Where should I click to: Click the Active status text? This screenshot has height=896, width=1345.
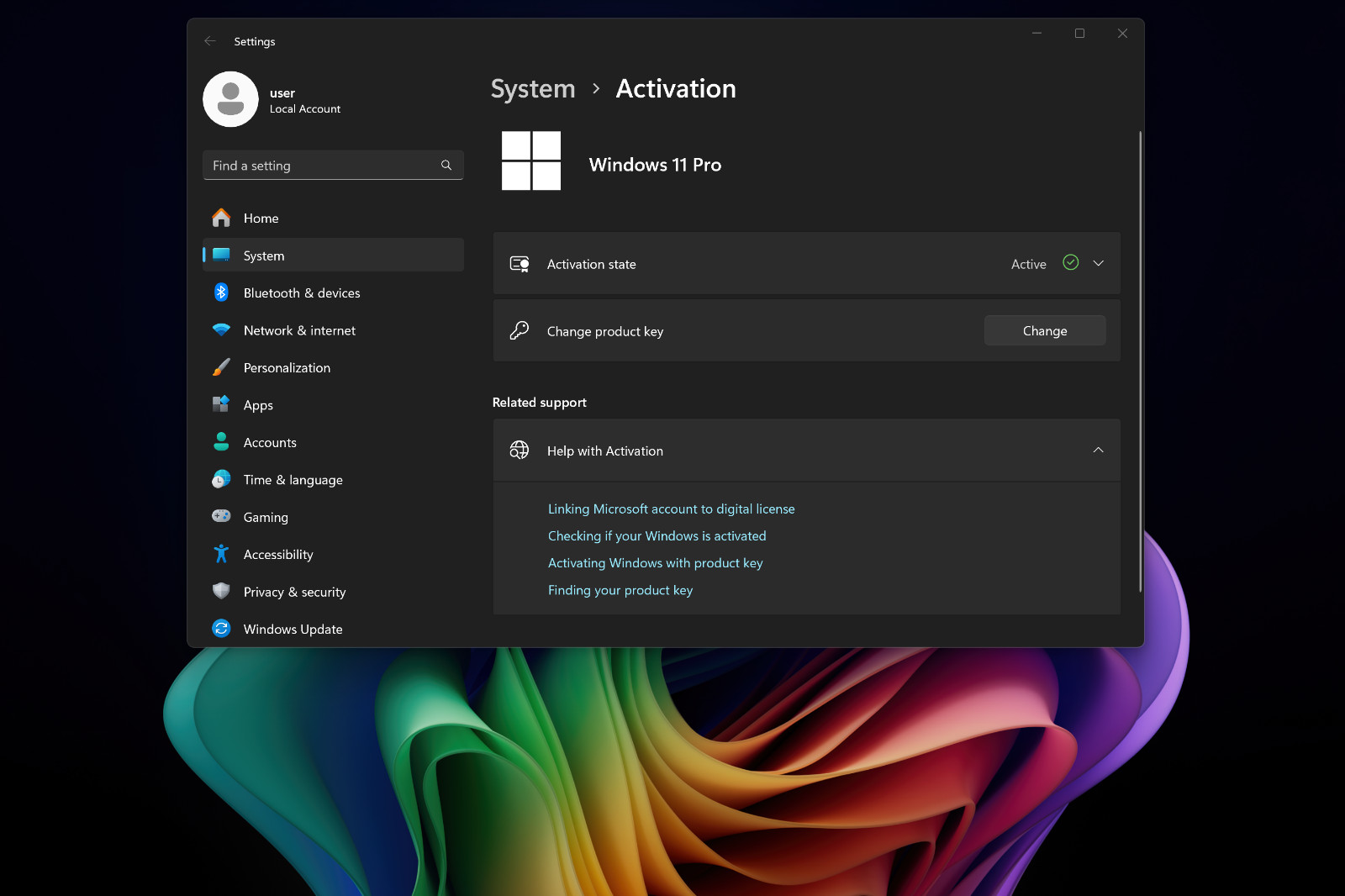1029,264
